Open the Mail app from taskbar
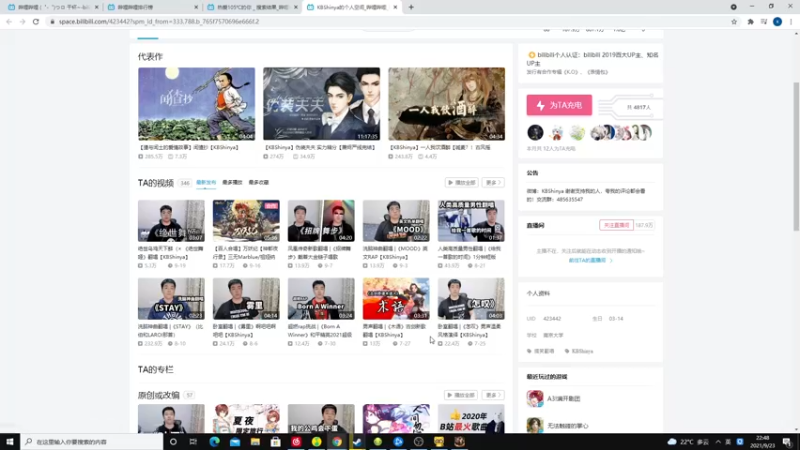Viewport: 800px width, 450px height. [235, 442]
